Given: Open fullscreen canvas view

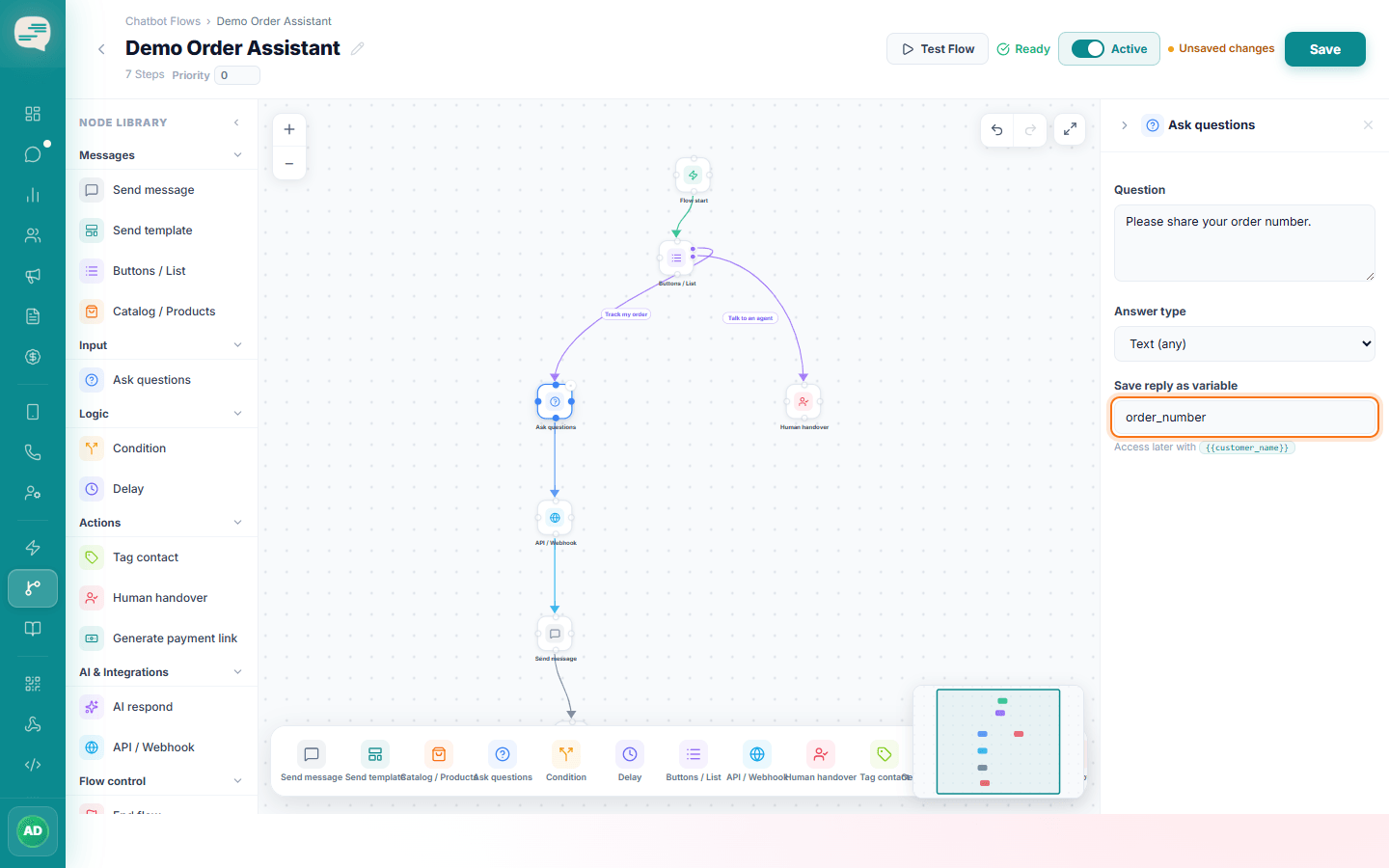Looking at the screenshot, I should click(1070, 129).
